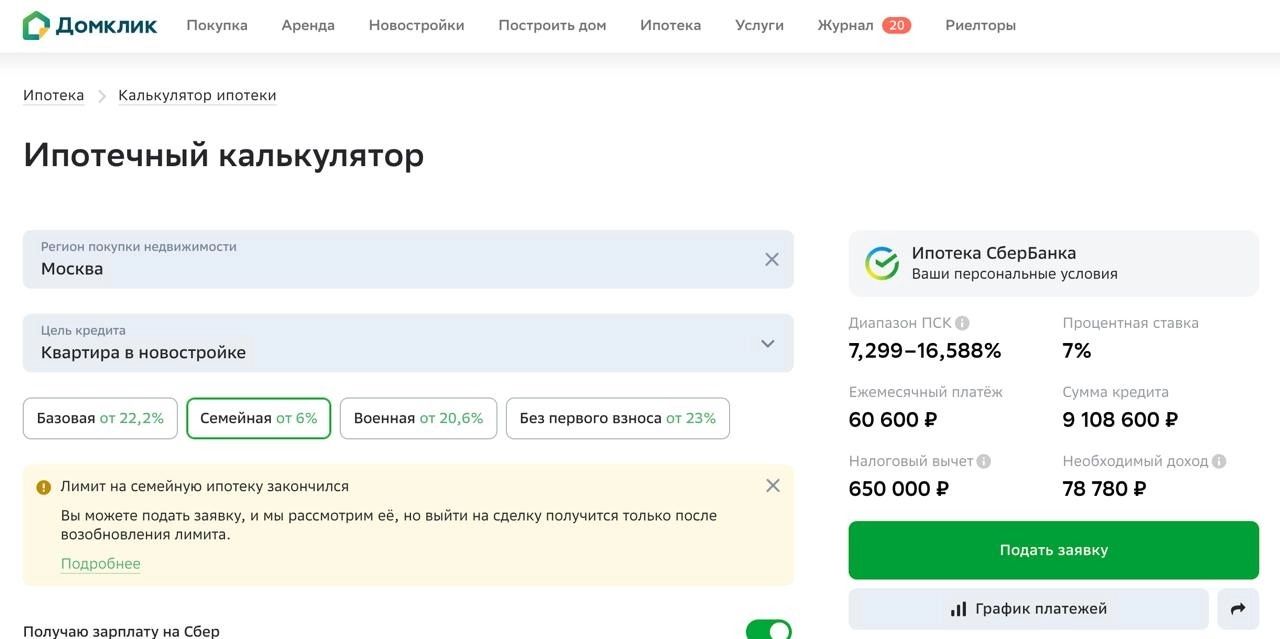Open the Ипотека menu item
The image size is (1280, 639).
tap(670, 26)
